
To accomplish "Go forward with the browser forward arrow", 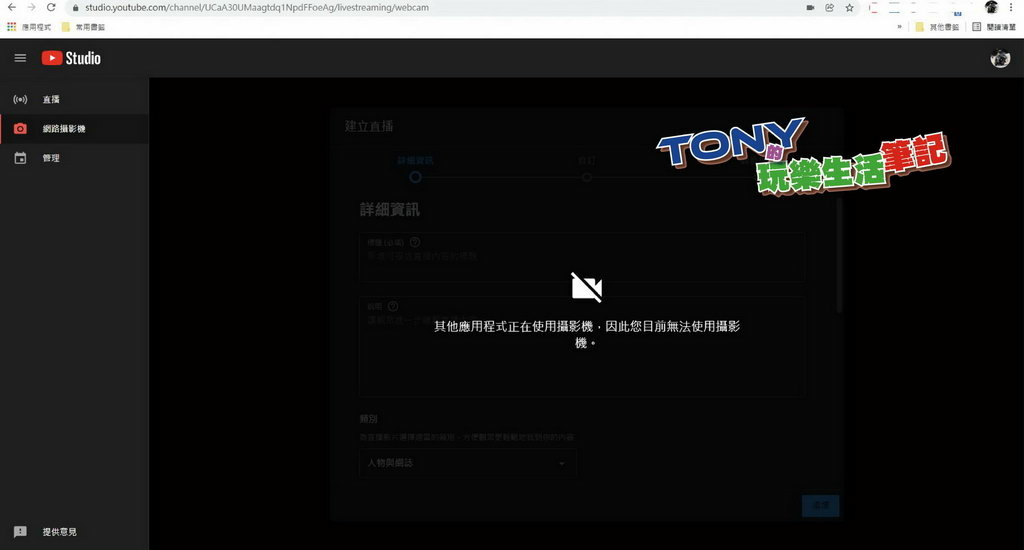I will (31, 7).
